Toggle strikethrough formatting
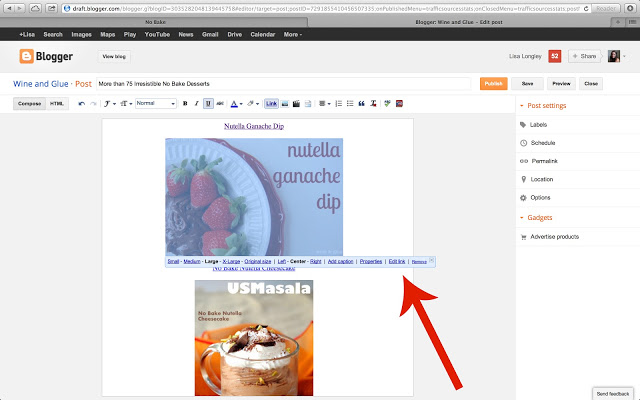Viewport: 640px width, 400px height. 220,104
